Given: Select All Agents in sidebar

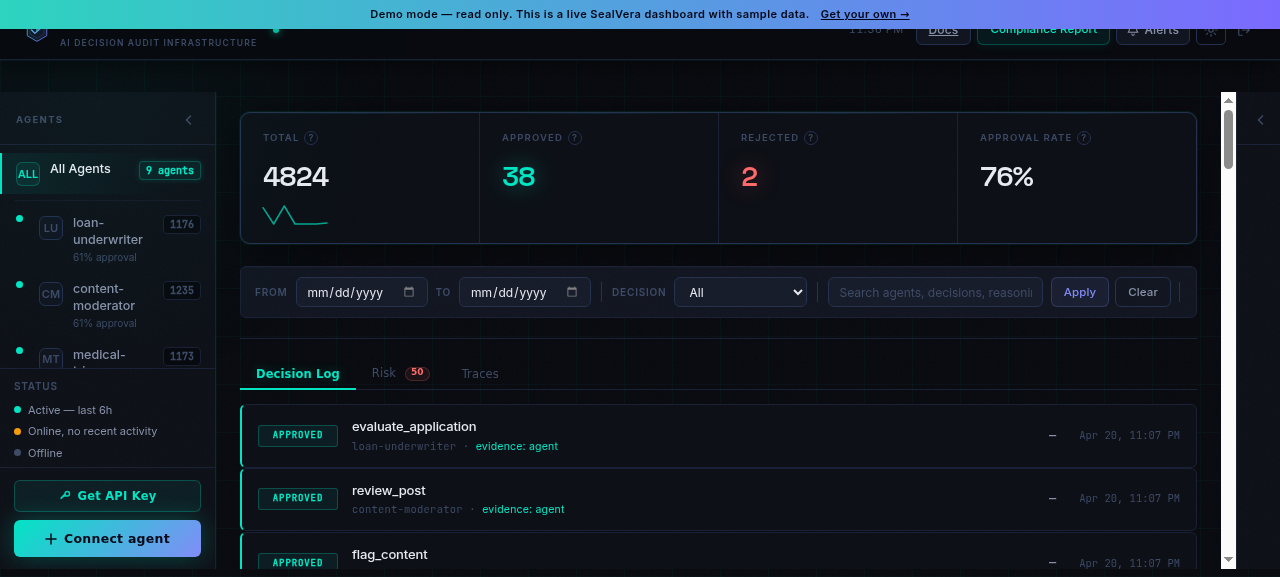Looking at the screenshot, I should 107,173.
